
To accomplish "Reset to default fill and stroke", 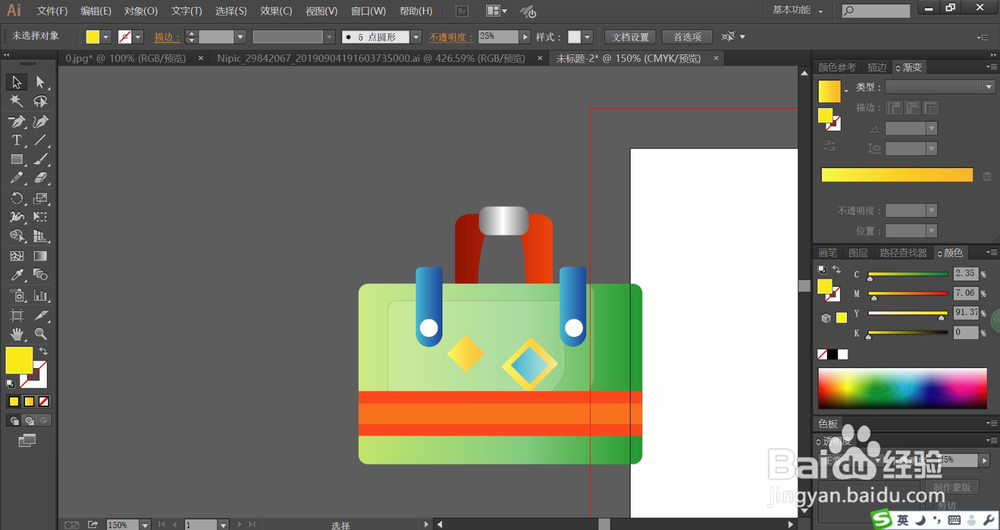I will point(10,384).
